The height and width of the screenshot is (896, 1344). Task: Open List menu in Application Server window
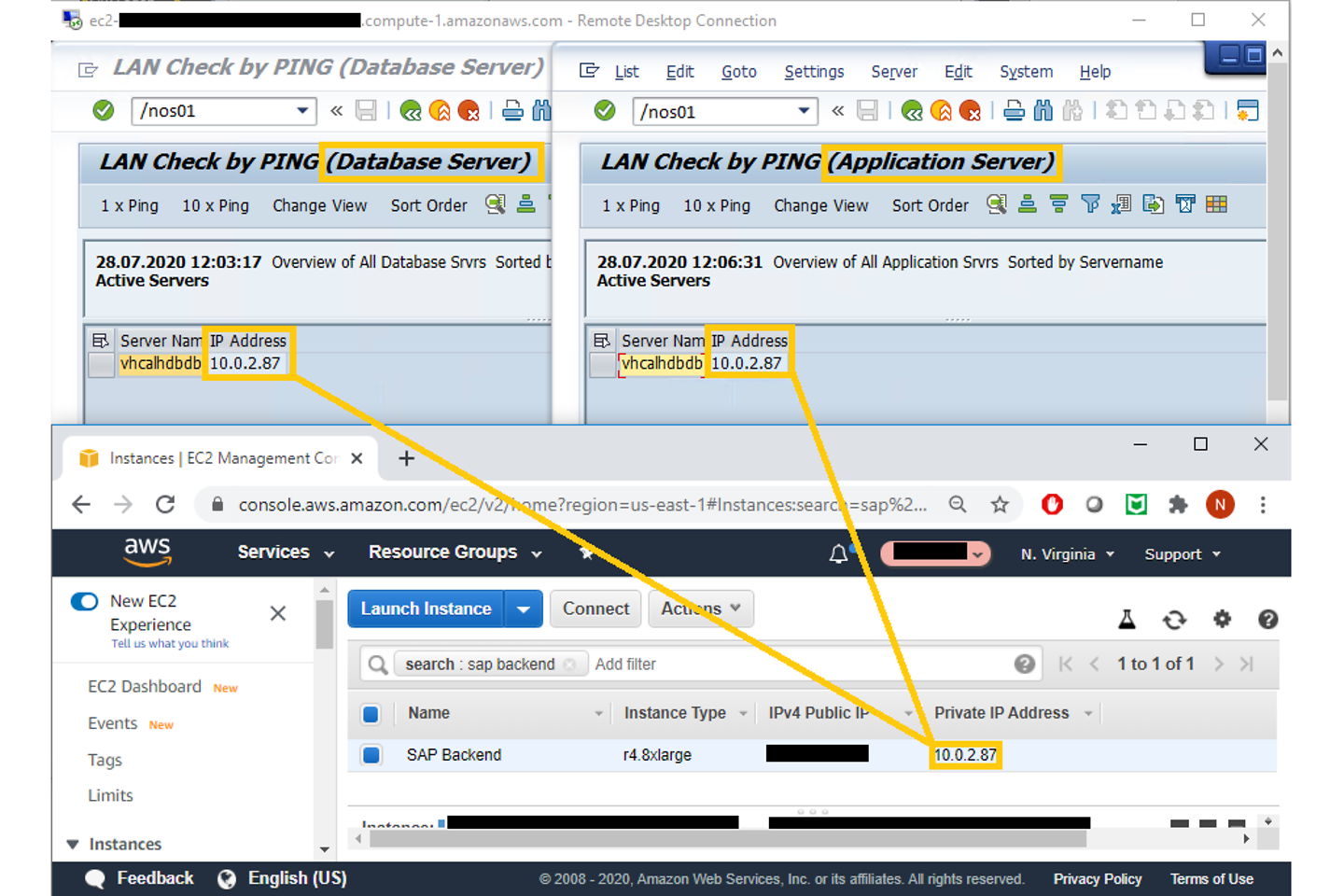626,72
